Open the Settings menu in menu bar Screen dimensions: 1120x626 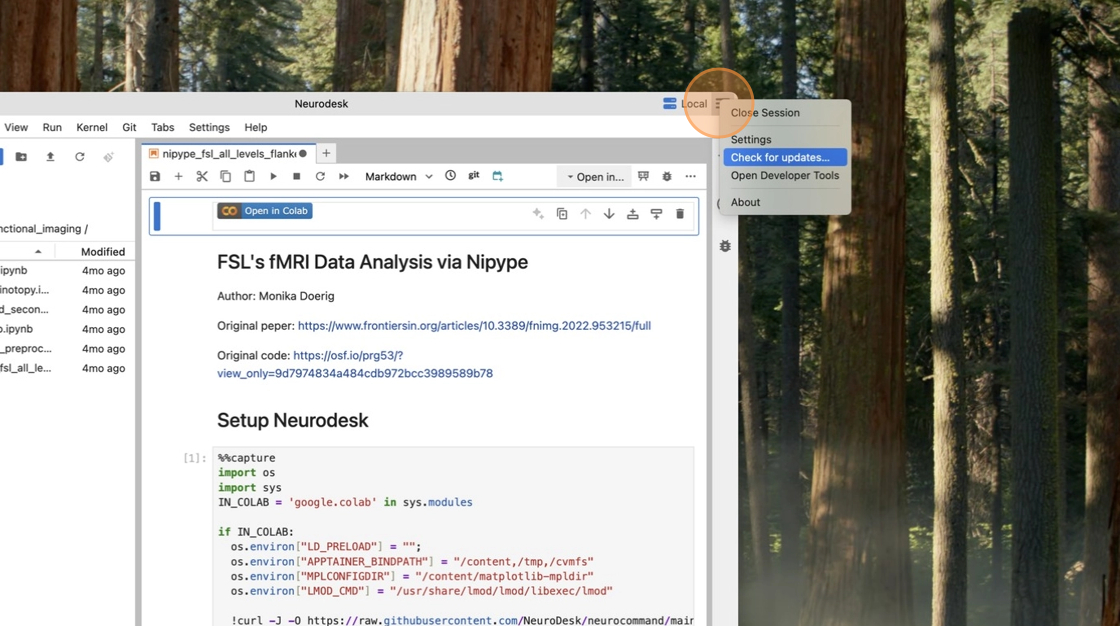(209, 127)
